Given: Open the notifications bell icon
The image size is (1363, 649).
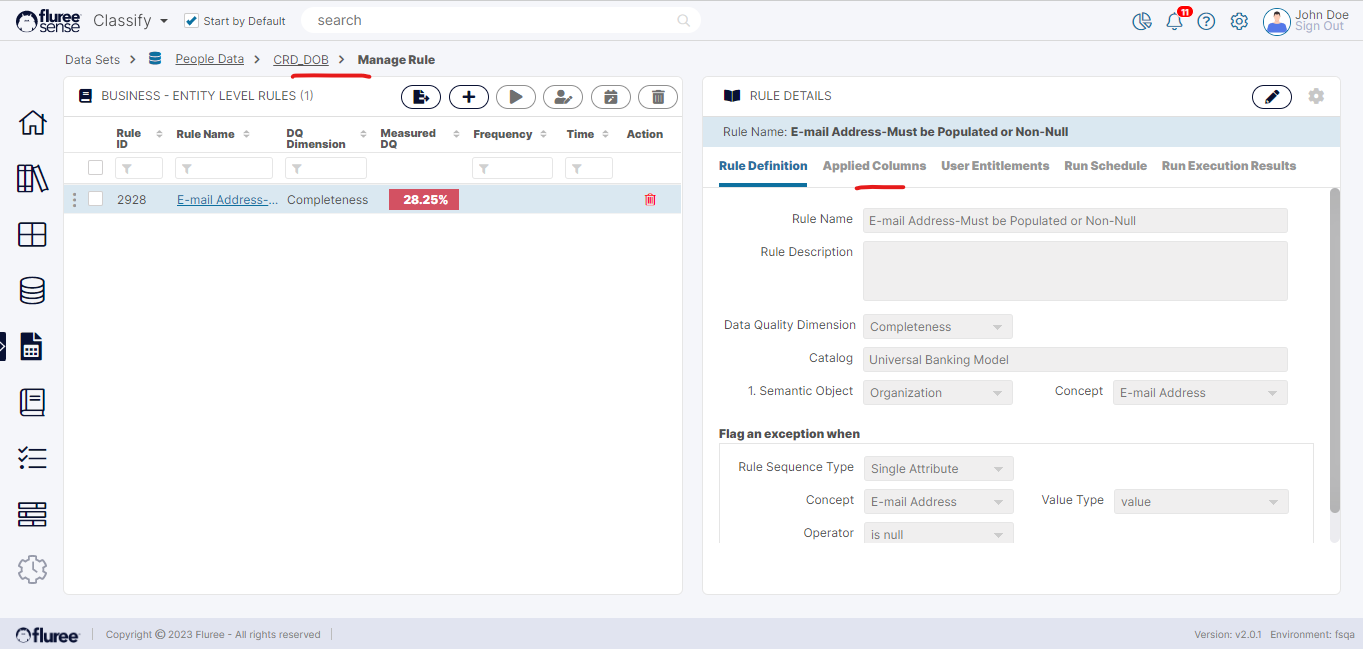Looking at the screenshot, I should tap(1174, 21).
